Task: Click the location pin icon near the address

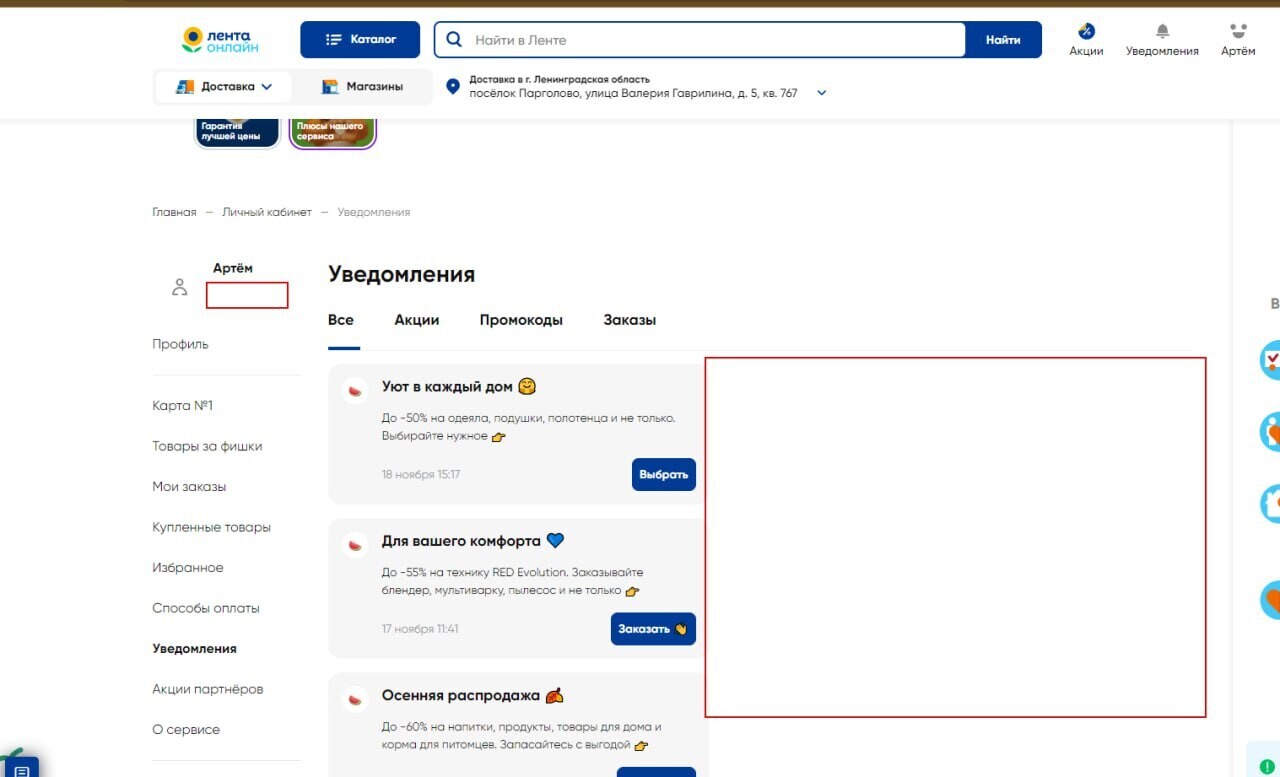Action: [452, 86]
